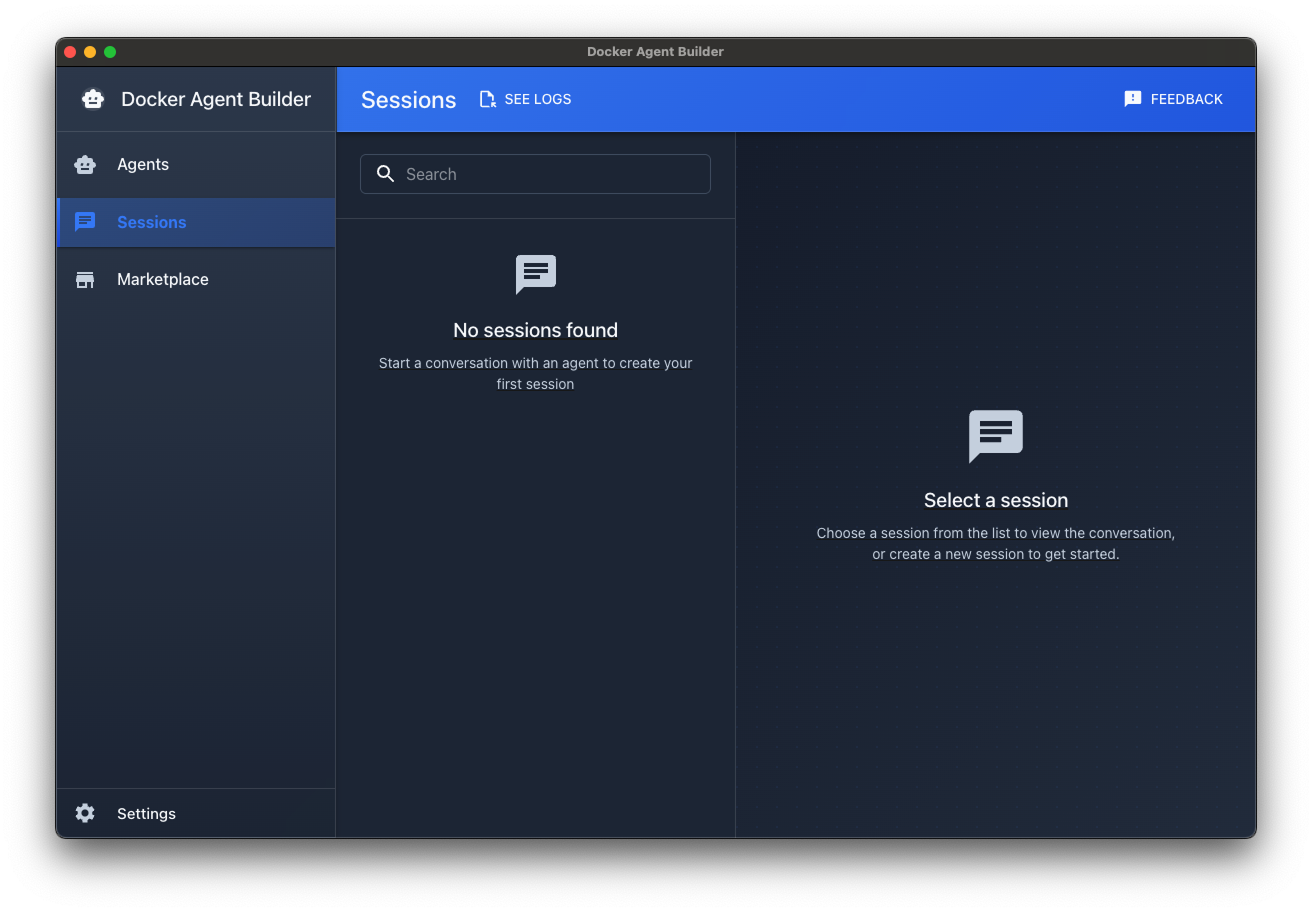Click the Sessions chat bubble icon
This screenshot has height=912, width=1312.
pyautogui.click(x=85, y=222)
